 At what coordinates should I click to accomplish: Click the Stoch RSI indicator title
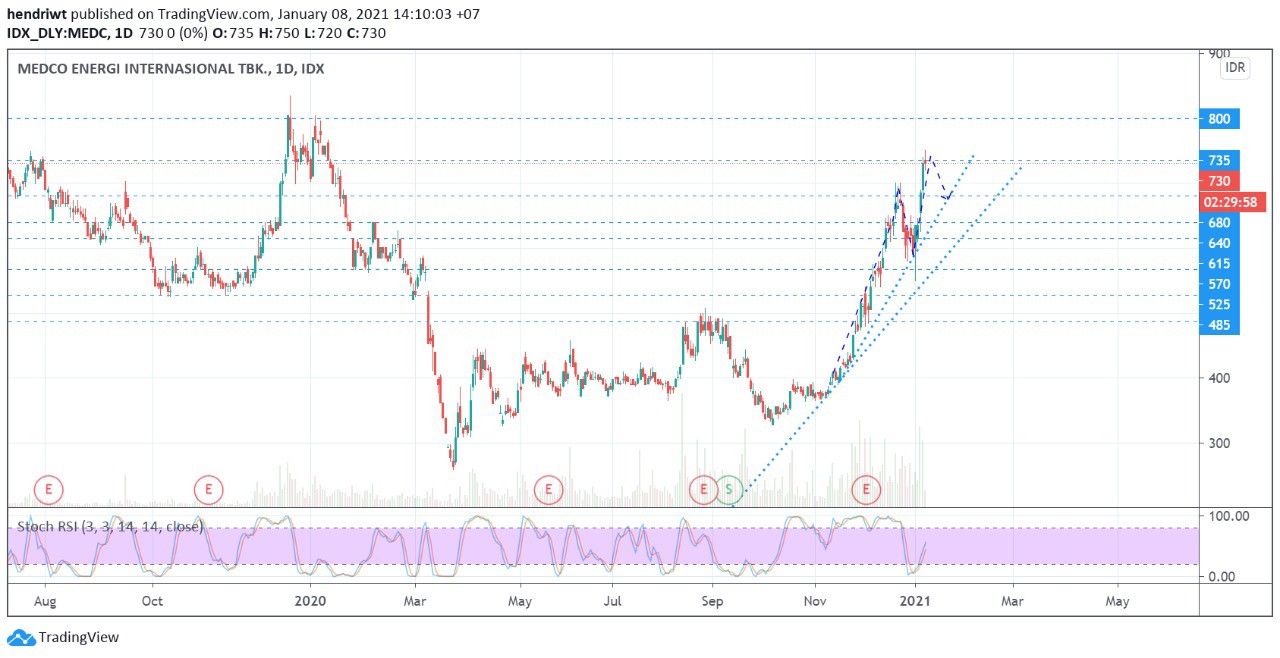tap(110, 526)
